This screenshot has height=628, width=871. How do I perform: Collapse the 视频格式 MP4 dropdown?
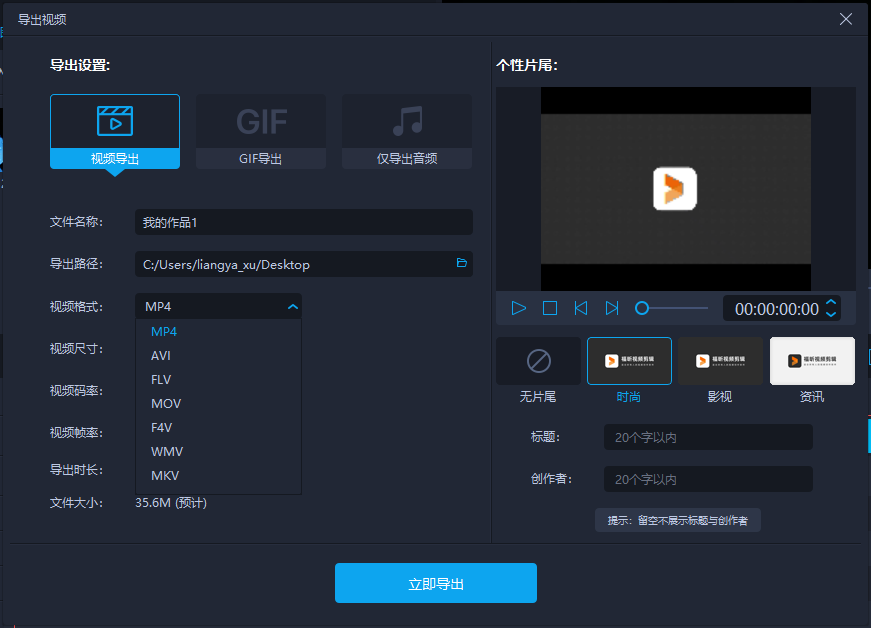(x=292, y=307)
